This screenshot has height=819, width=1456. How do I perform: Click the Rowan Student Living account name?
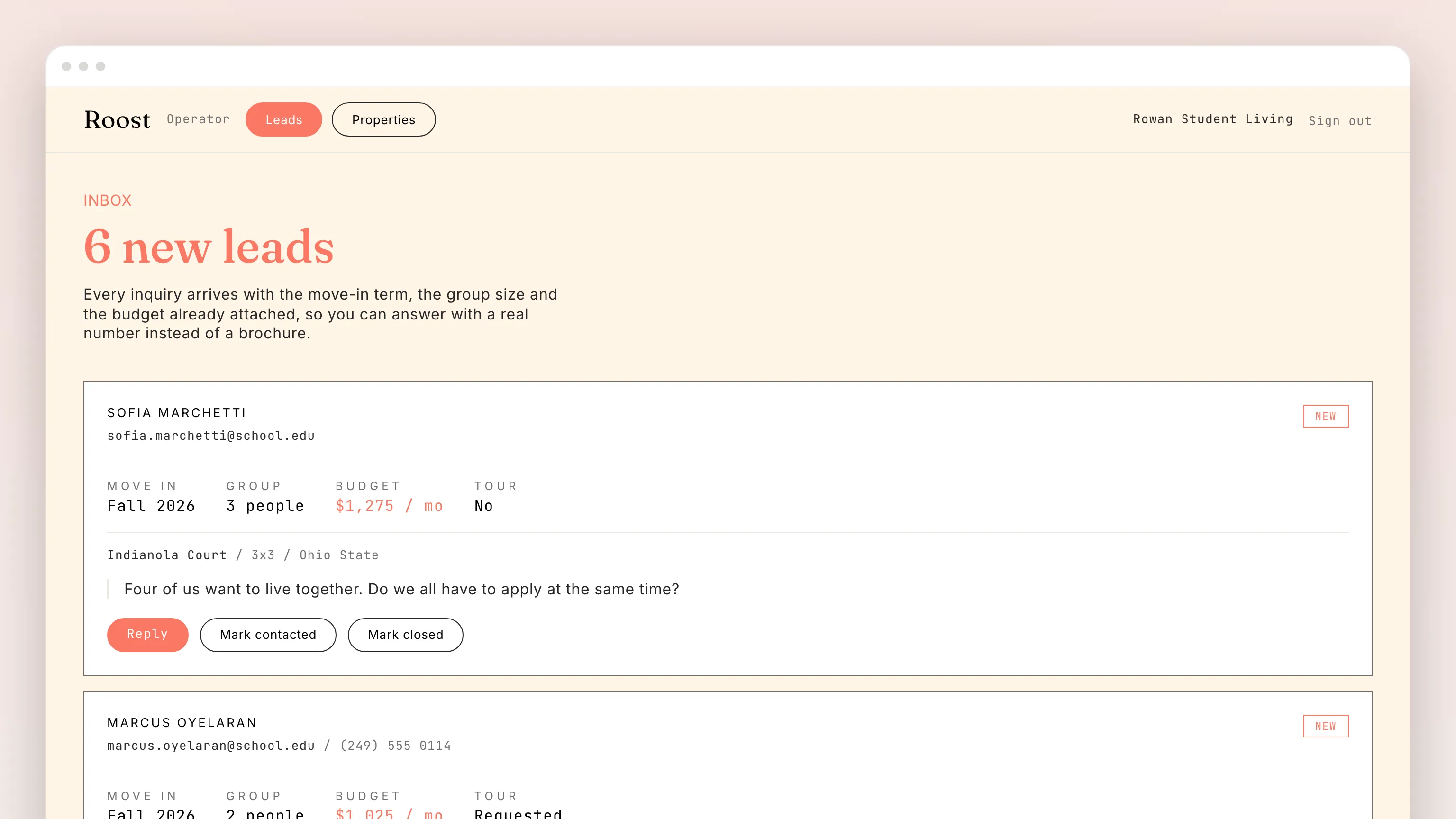1212,119
